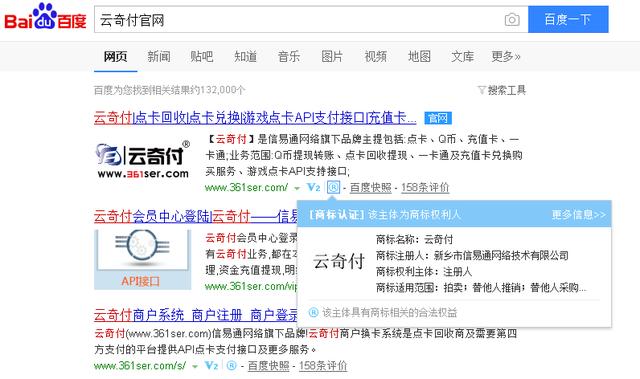640x379 pixels.
Task: Open the 158条评价 reviews link of first result
Action: pyautogui.click(x=425, y=188)
